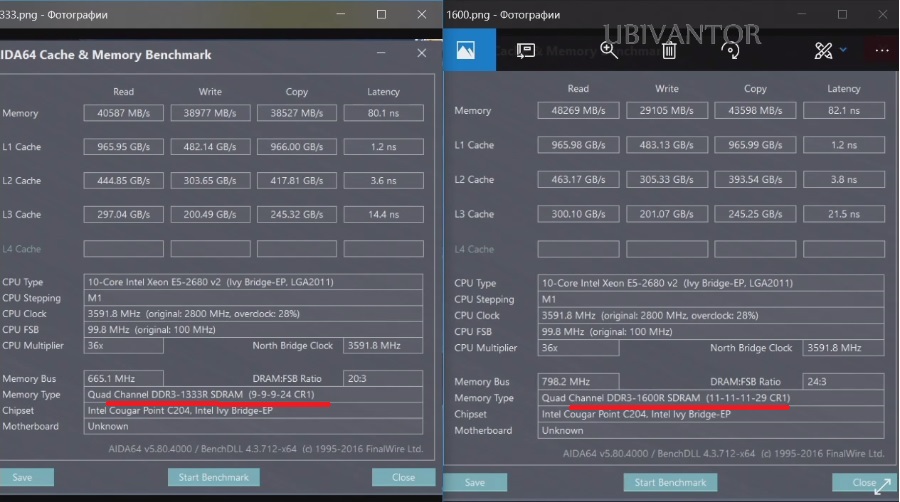This screenshot has height=502, width=900.
Task: Open Edit & Create tool icon
Action: [823, 50]
